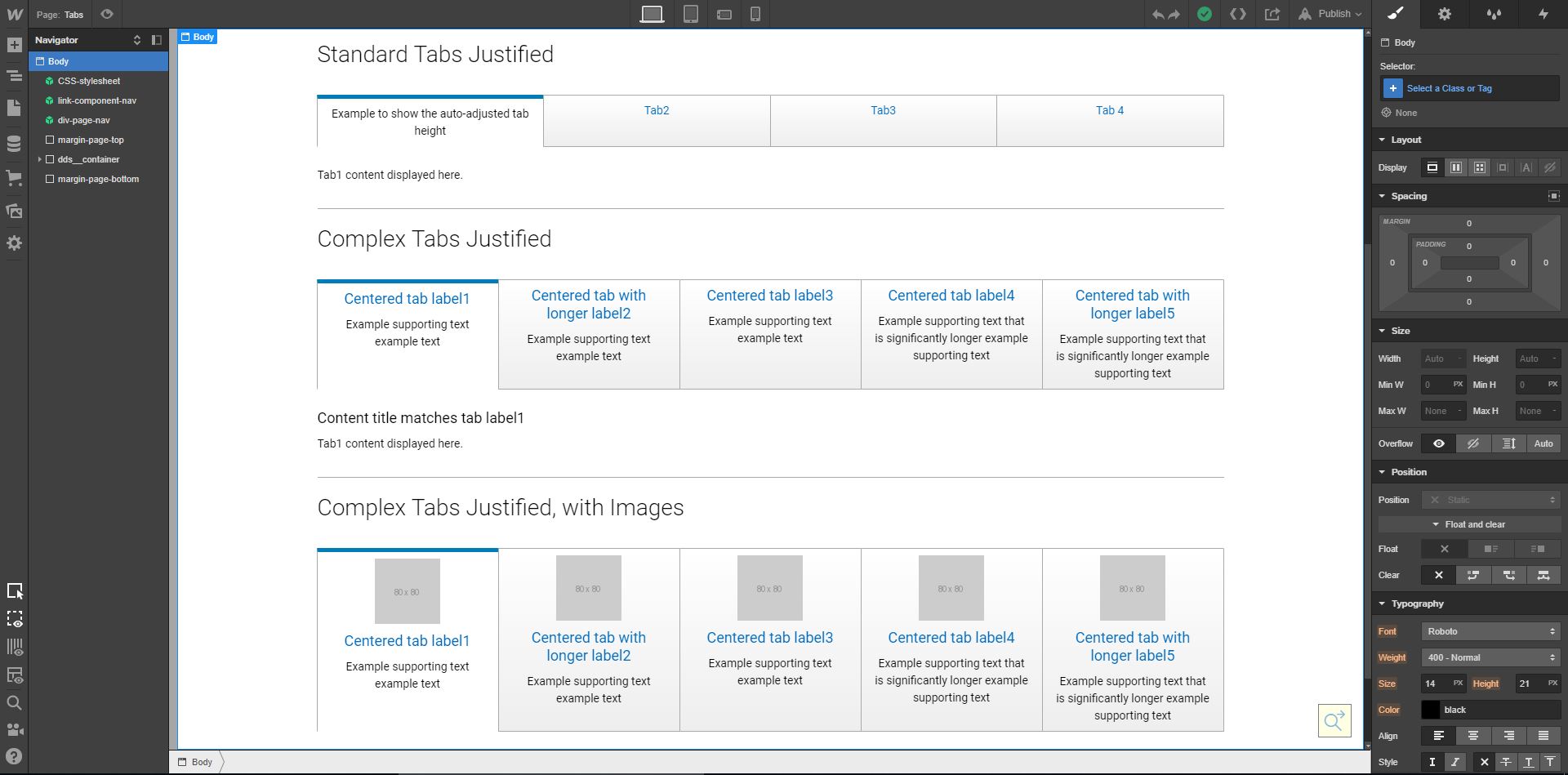Click Body breadcrumb in bottom bar
Image resolution: width=1568 pixels, height=775 pixels.
point(196,762)
